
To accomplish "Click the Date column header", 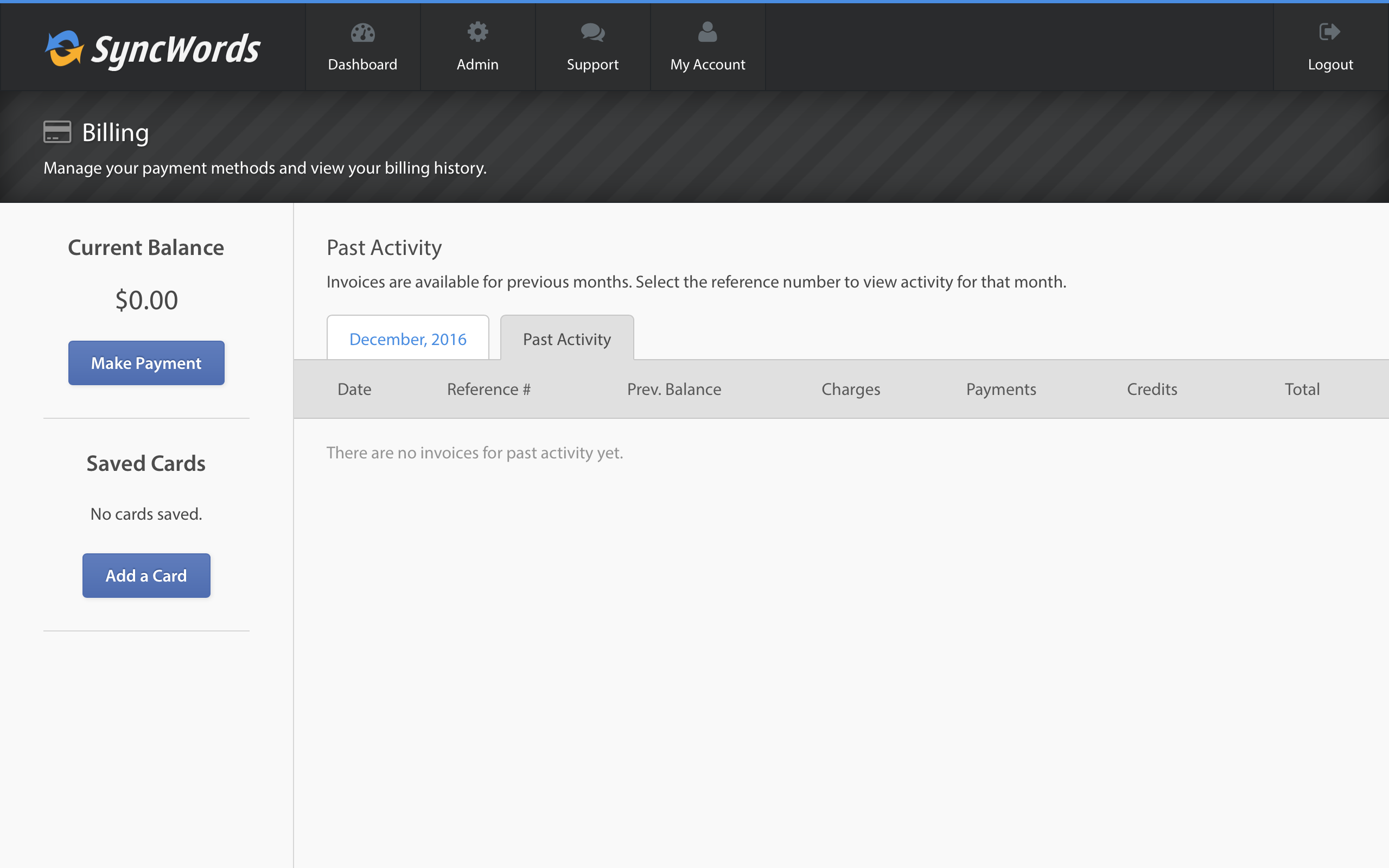I will coord(354,389).
